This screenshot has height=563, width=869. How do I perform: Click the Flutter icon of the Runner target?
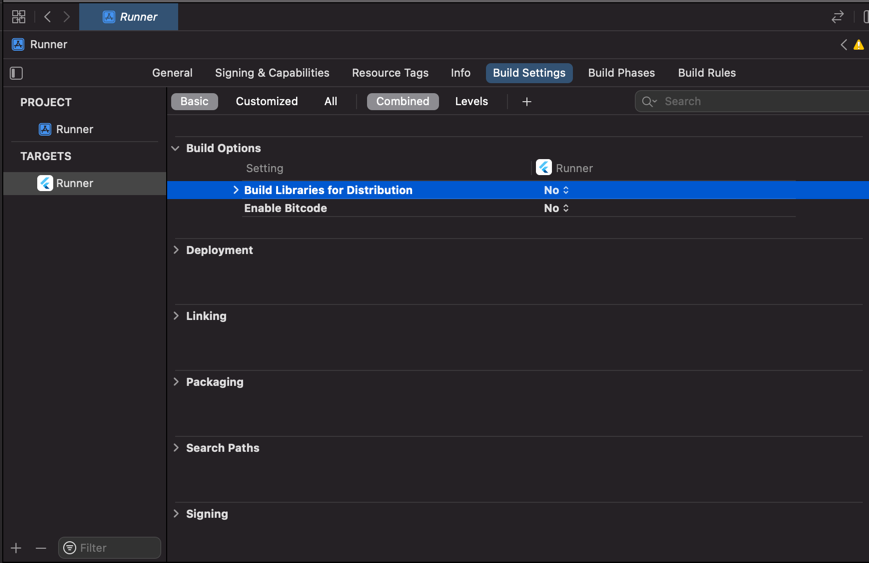tap(45, 183)
